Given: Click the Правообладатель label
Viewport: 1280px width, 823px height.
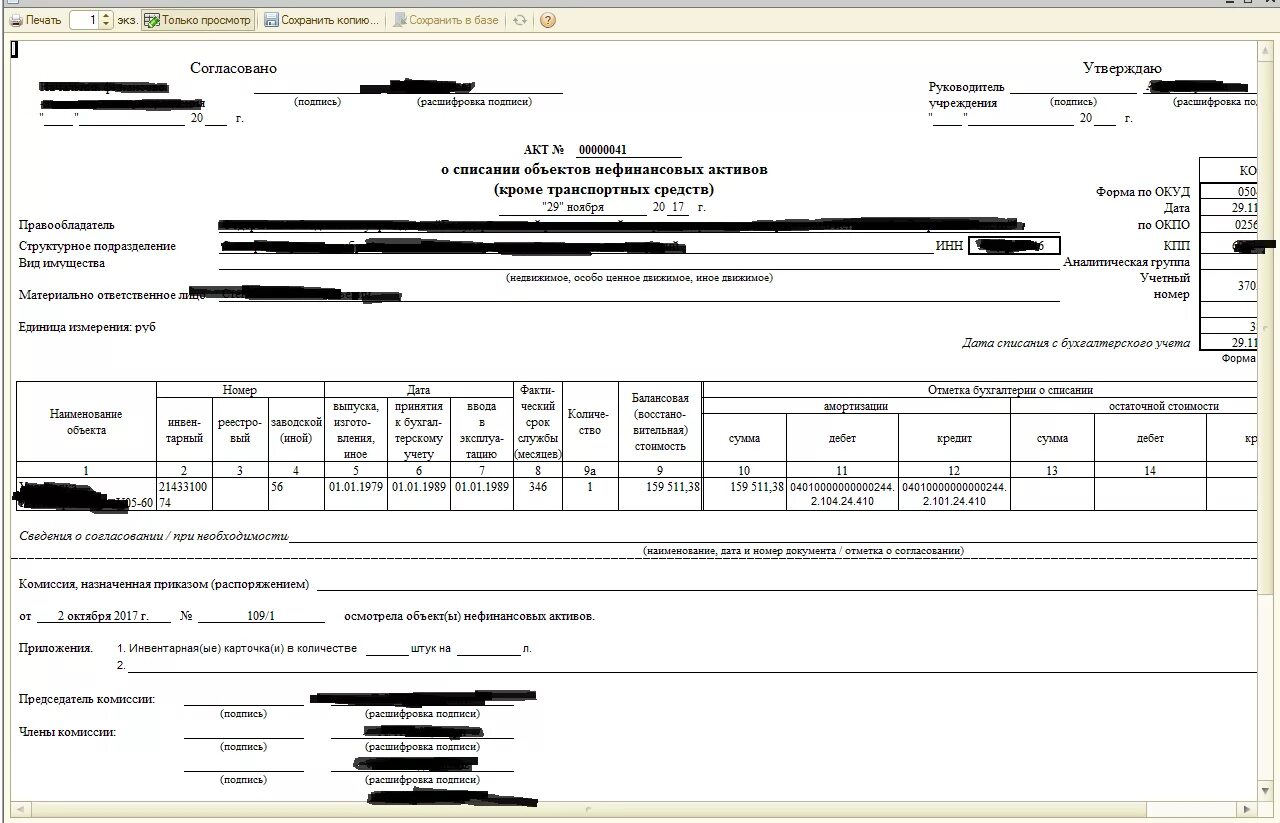Looking at the screenshot, I should [x=66, y=226].
